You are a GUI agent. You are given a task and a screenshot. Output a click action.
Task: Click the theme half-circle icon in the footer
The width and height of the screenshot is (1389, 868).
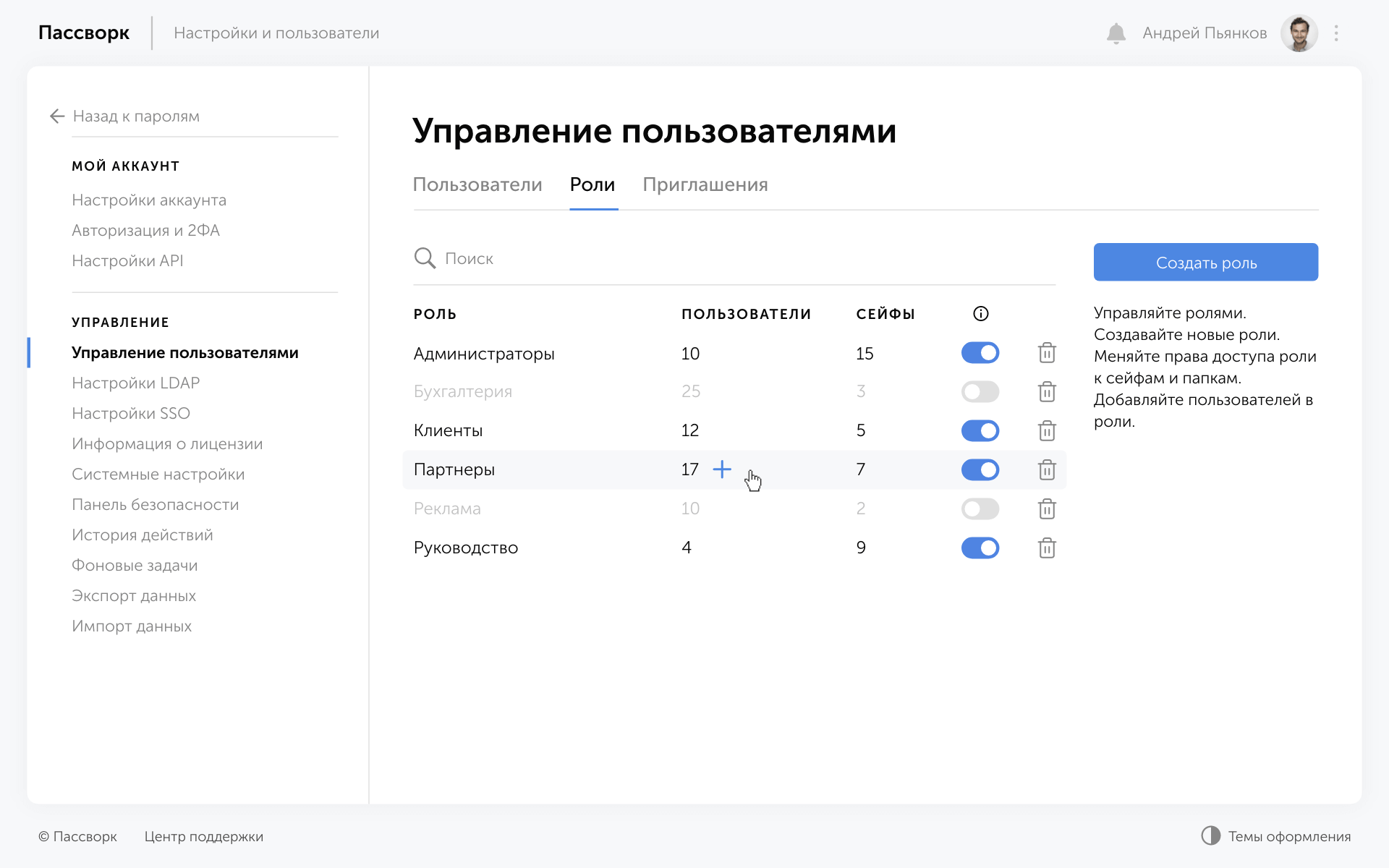tap(1210, 835)
